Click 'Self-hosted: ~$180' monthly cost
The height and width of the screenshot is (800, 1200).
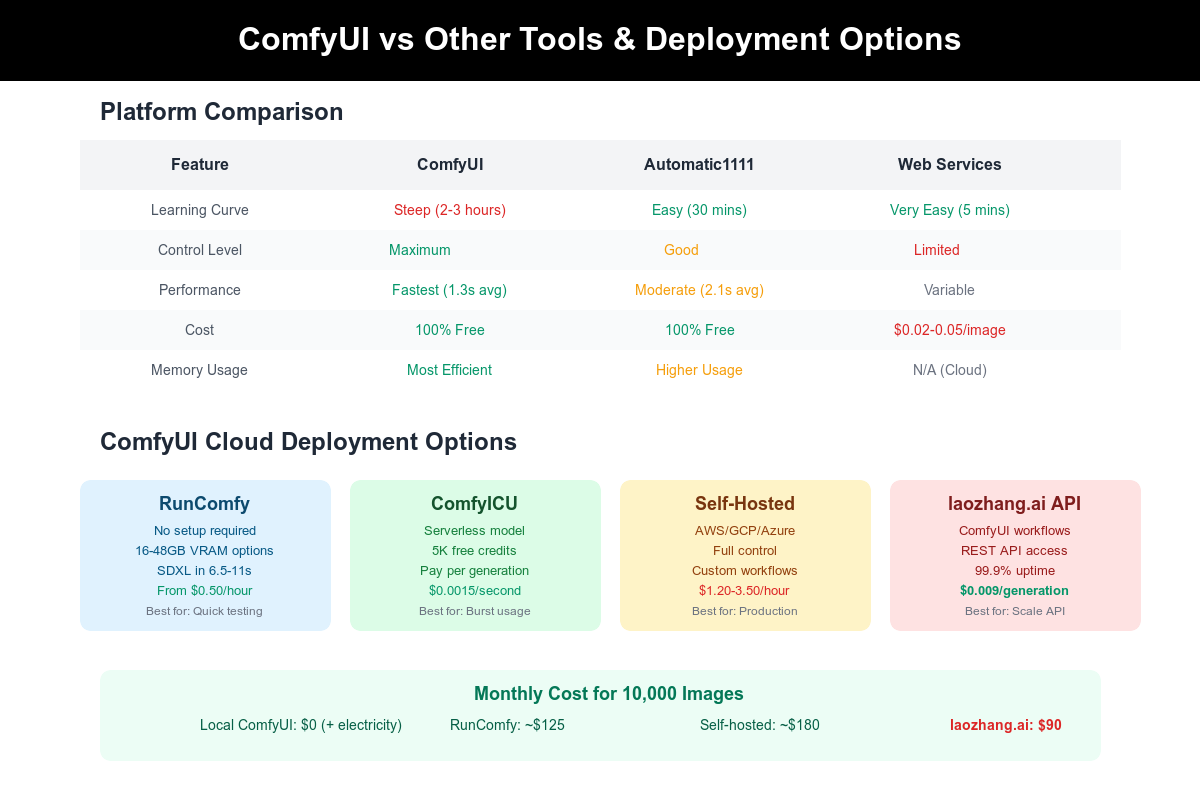(x=760, y=725)
